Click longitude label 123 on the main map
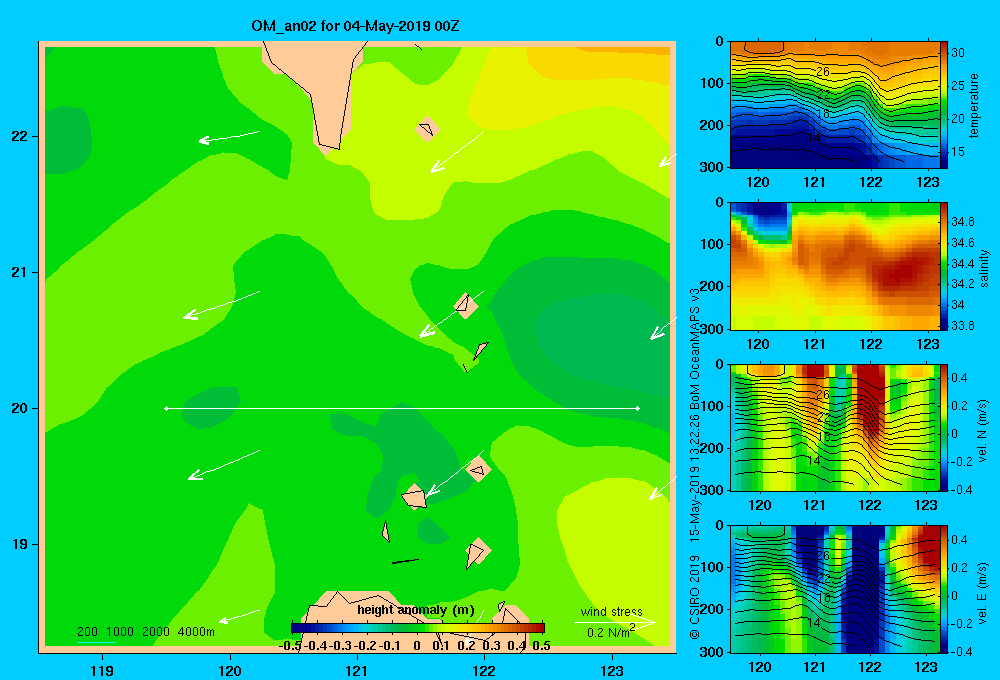 pyautogui.click(x=612, y=670)
